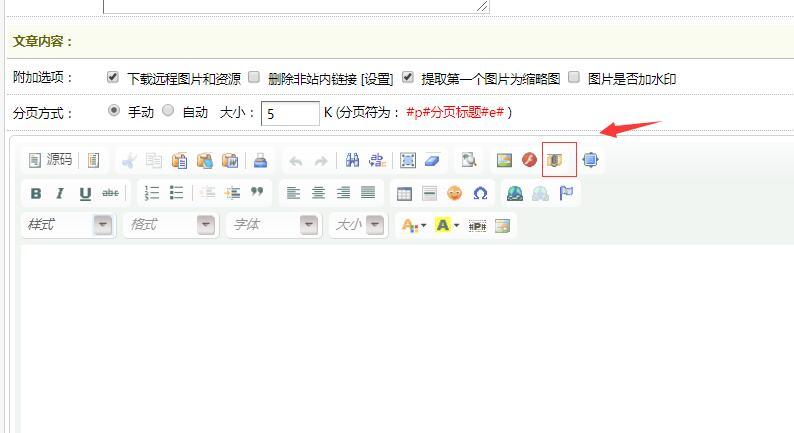The image size is (794, 433).
Task: Toggle italic formatting
Action: 60,193
